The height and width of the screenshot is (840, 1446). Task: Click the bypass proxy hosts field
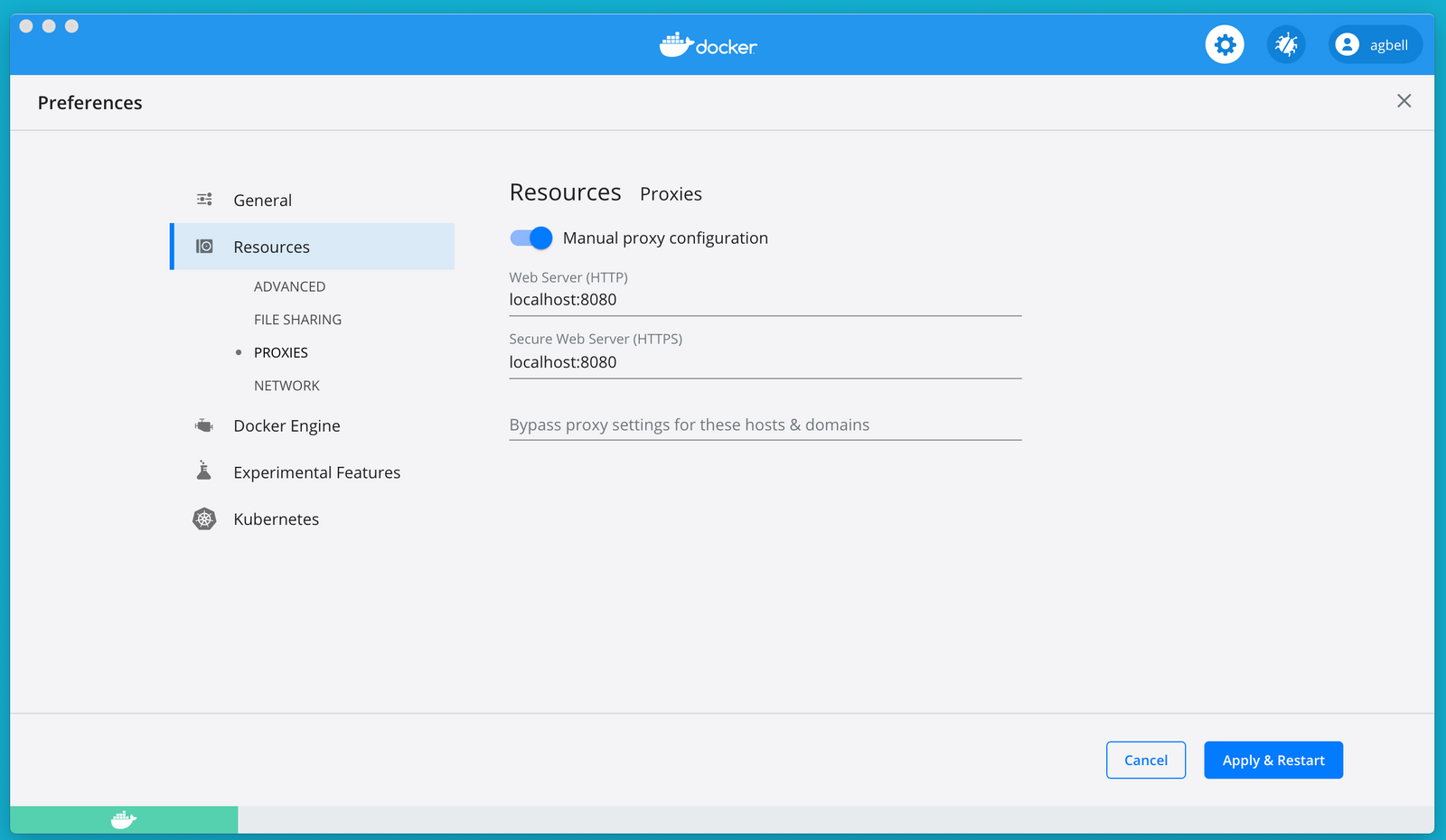click(x=765, y=424)
